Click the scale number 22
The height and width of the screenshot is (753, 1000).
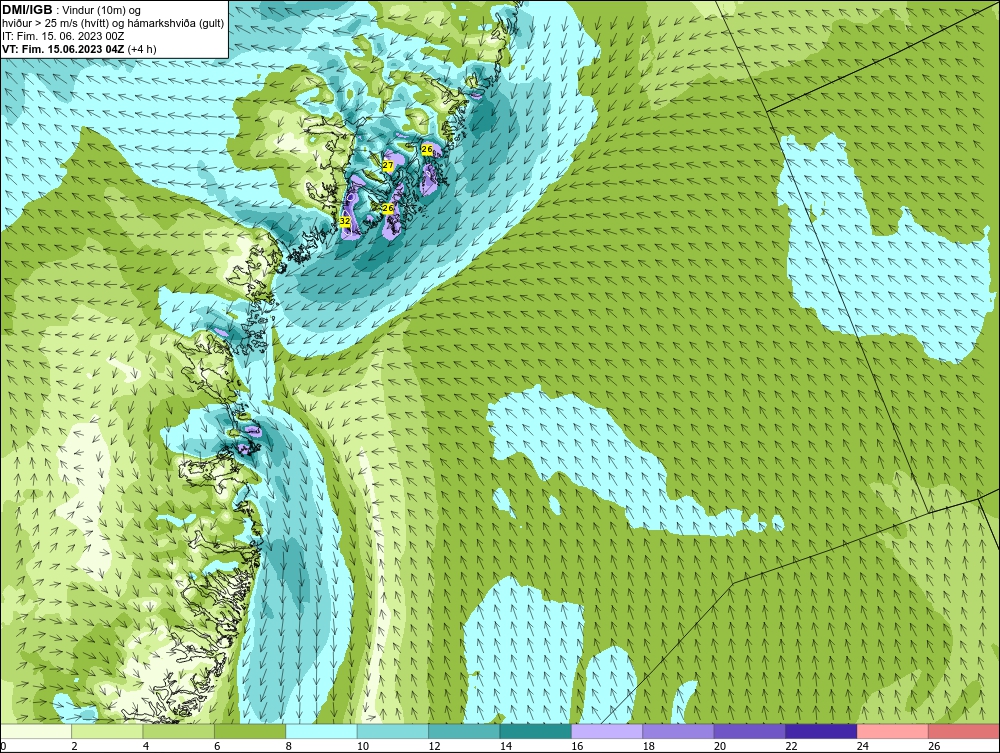(x=791, y=746)
